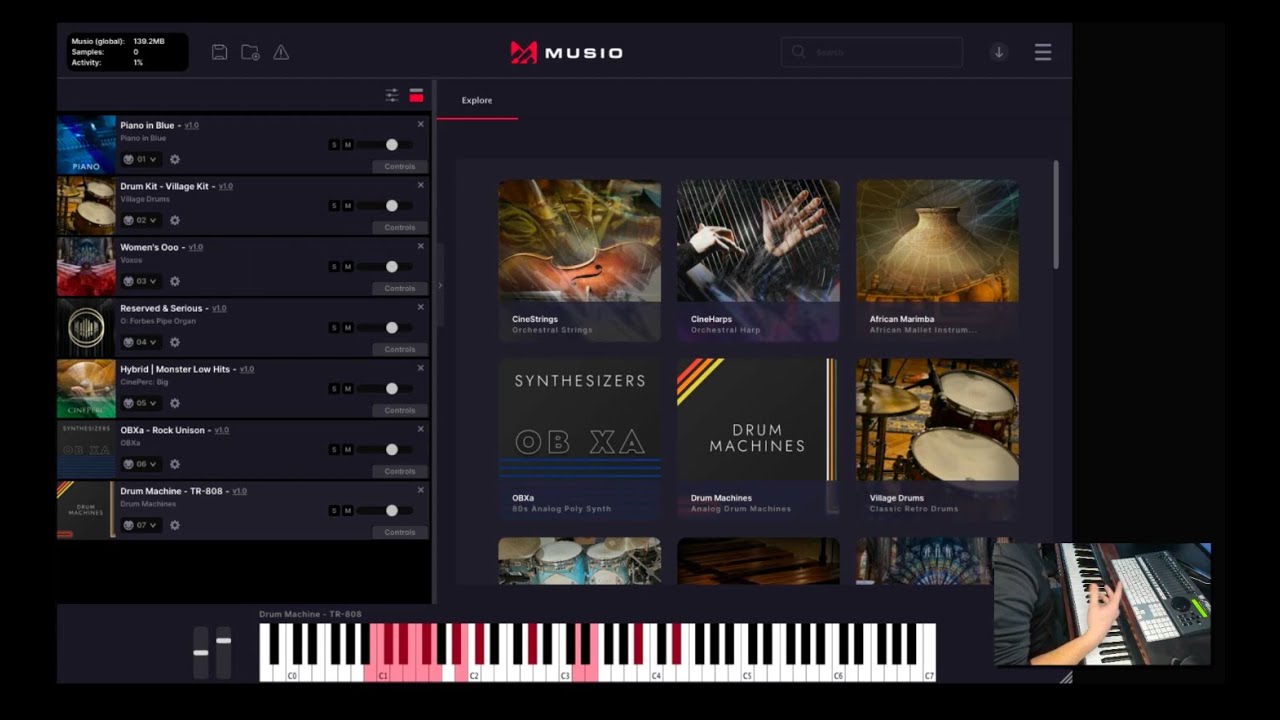The width and height of the screenshot is (1280, 720).
Task: Open settings gear for Piano in Blue
Action: (x=175, y=159)
